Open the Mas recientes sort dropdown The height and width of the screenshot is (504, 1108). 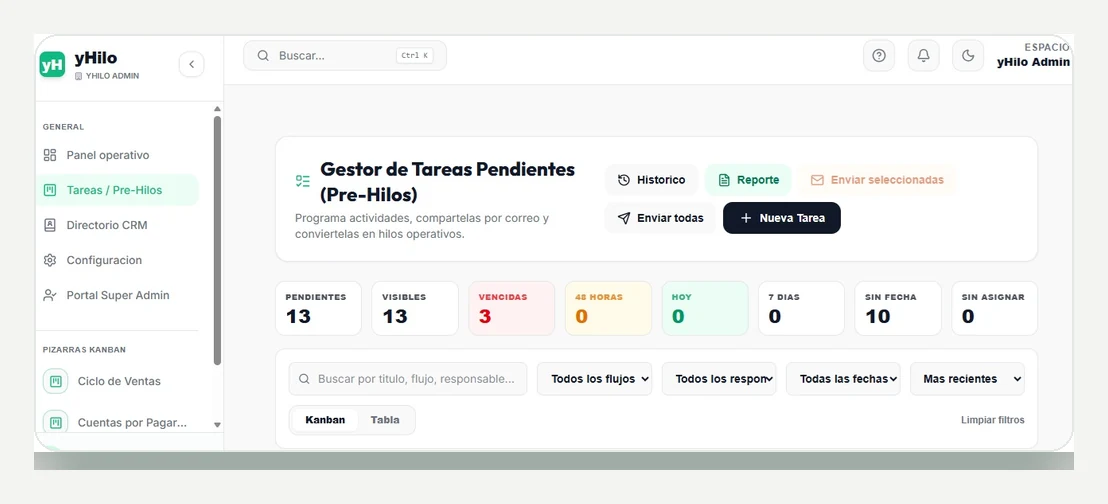[967, 379]
